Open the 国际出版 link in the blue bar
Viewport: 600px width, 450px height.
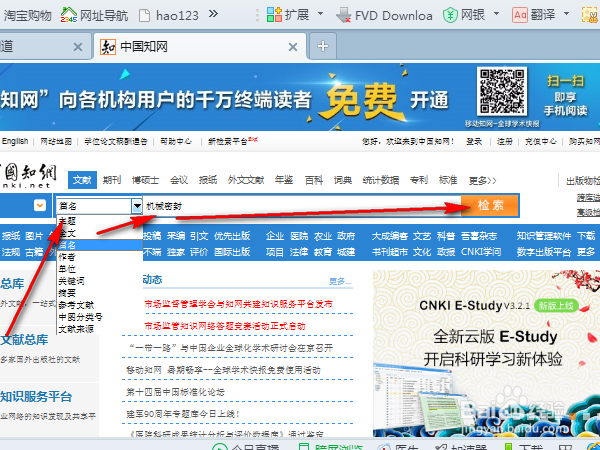[232, 252]
